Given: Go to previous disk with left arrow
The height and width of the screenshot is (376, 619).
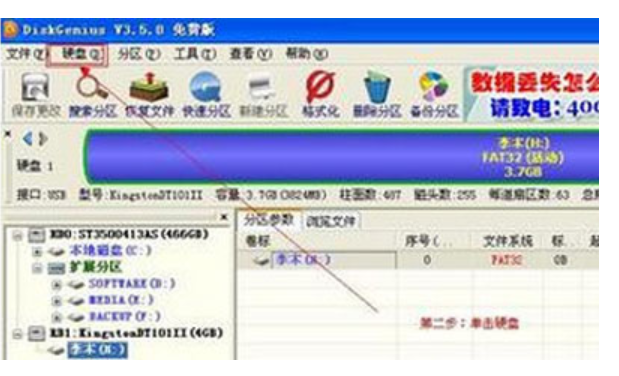Looking at the screenshot, I should (28, 139).
